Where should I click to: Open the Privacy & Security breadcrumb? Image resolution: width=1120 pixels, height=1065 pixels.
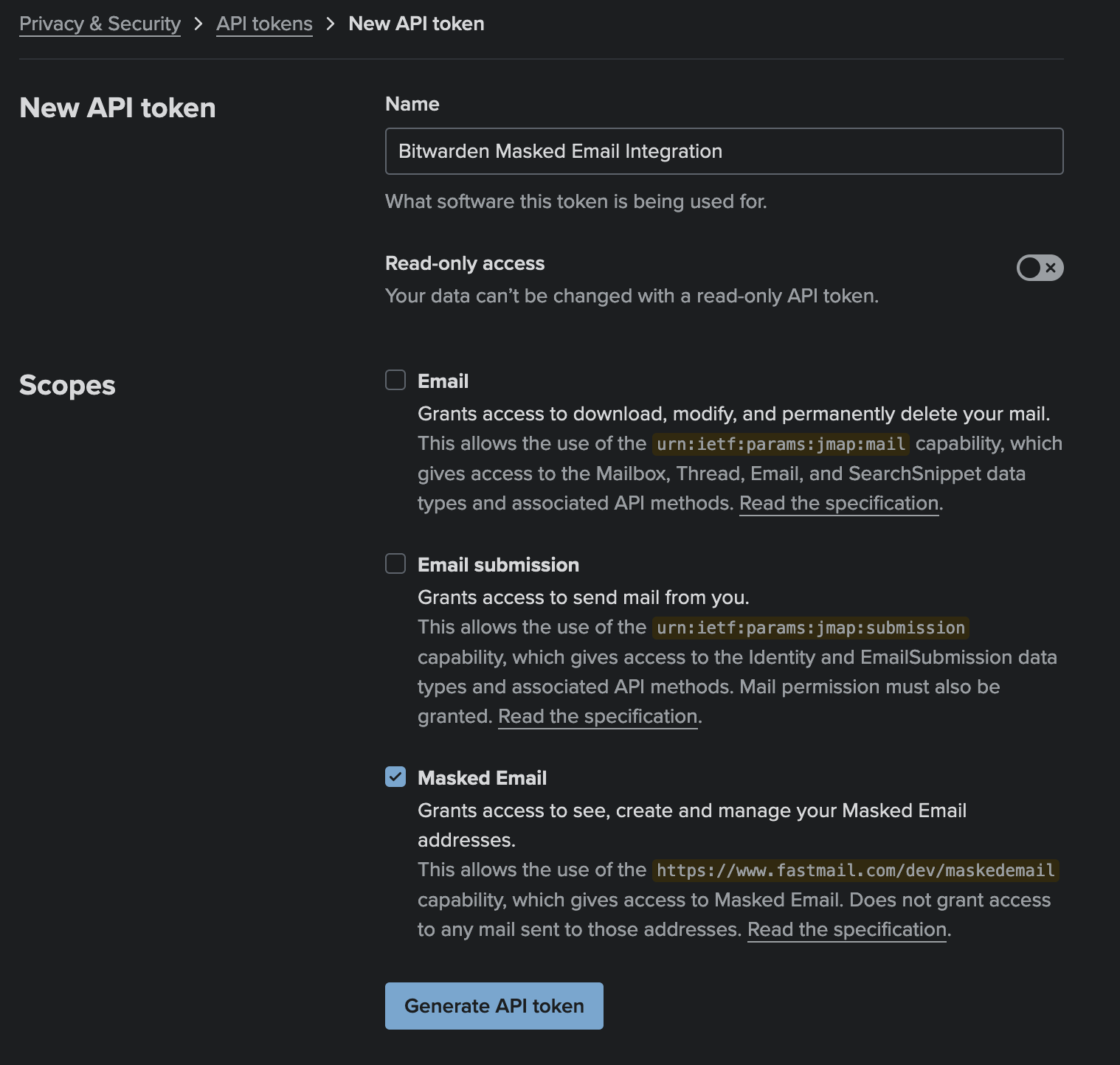(100, 23)
